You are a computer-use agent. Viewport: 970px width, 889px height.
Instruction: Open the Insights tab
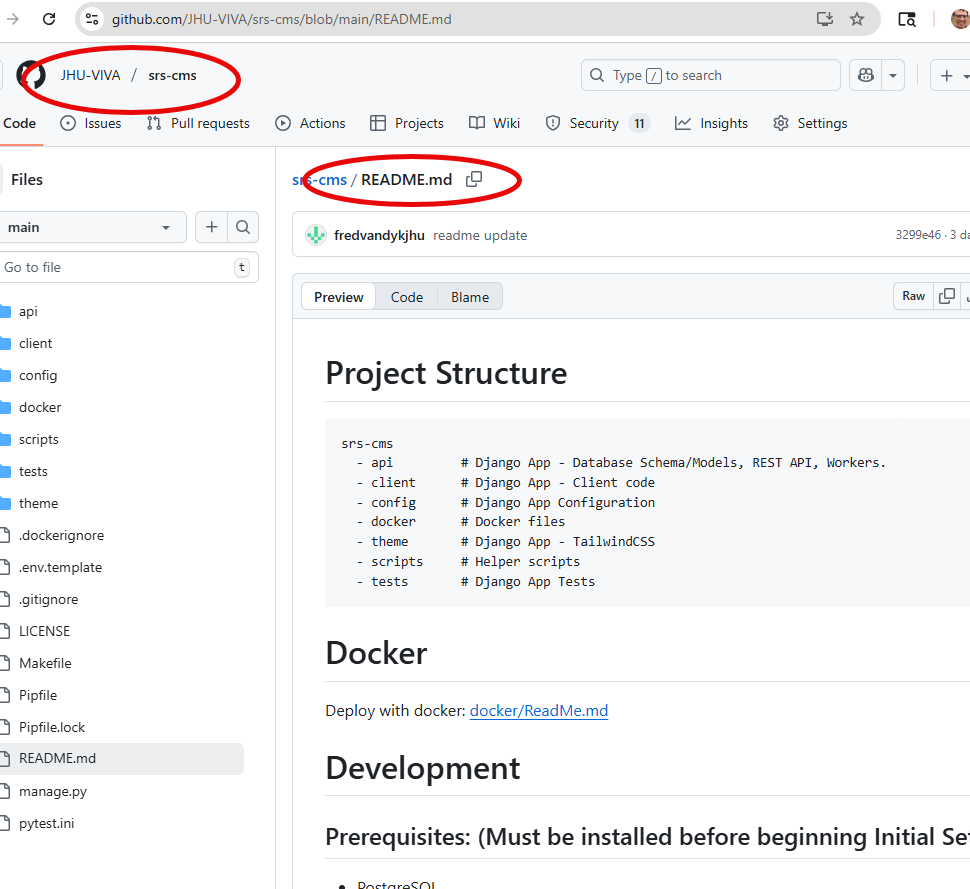(711, 123)
